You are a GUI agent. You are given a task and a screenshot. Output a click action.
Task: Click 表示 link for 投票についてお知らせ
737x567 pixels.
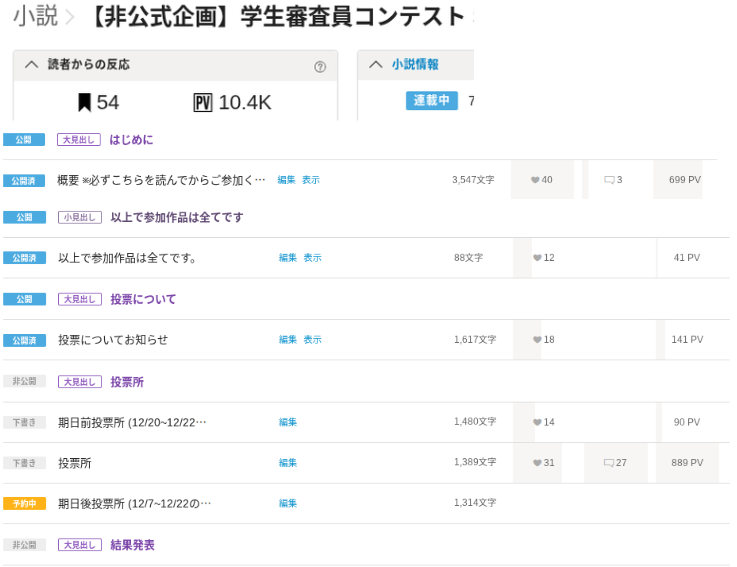[312, 340]
